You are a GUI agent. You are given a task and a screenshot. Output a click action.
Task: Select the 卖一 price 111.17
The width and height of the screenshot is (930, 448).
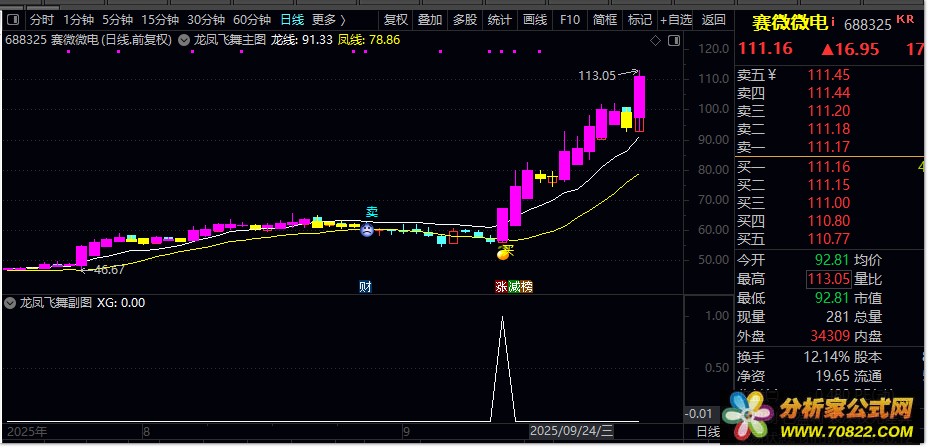[x=829, y=147]
